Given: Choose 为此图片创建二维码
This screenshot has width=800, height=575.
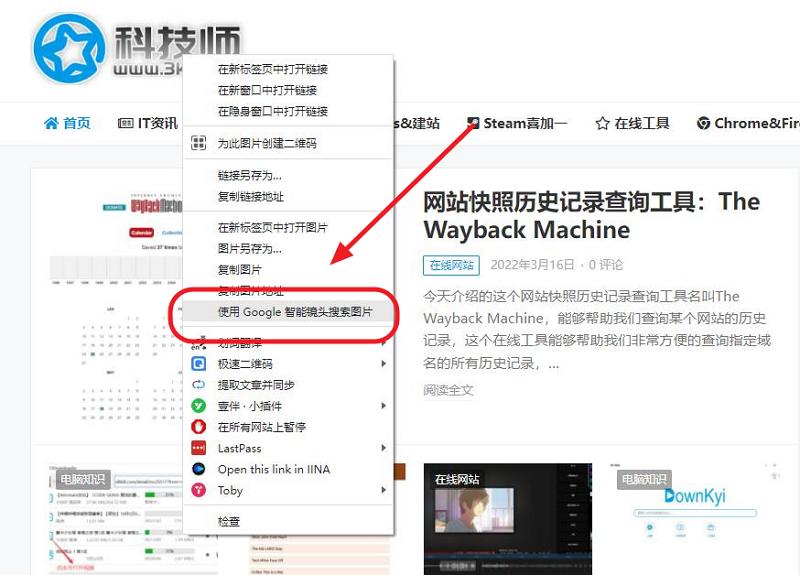Looking at the screenshot, I should click(288, 143).
